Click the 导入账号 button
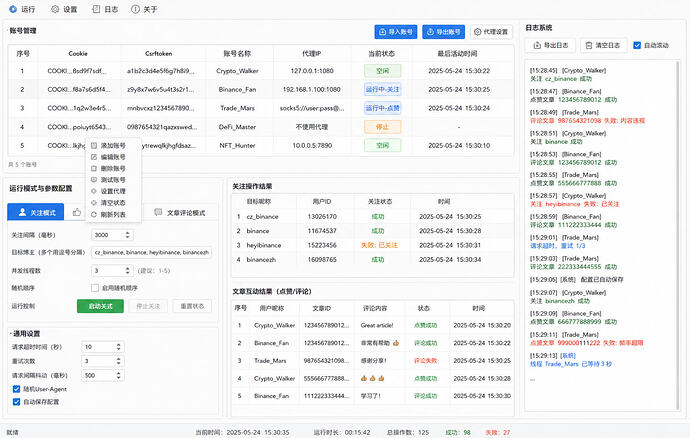 pos(396,32)
